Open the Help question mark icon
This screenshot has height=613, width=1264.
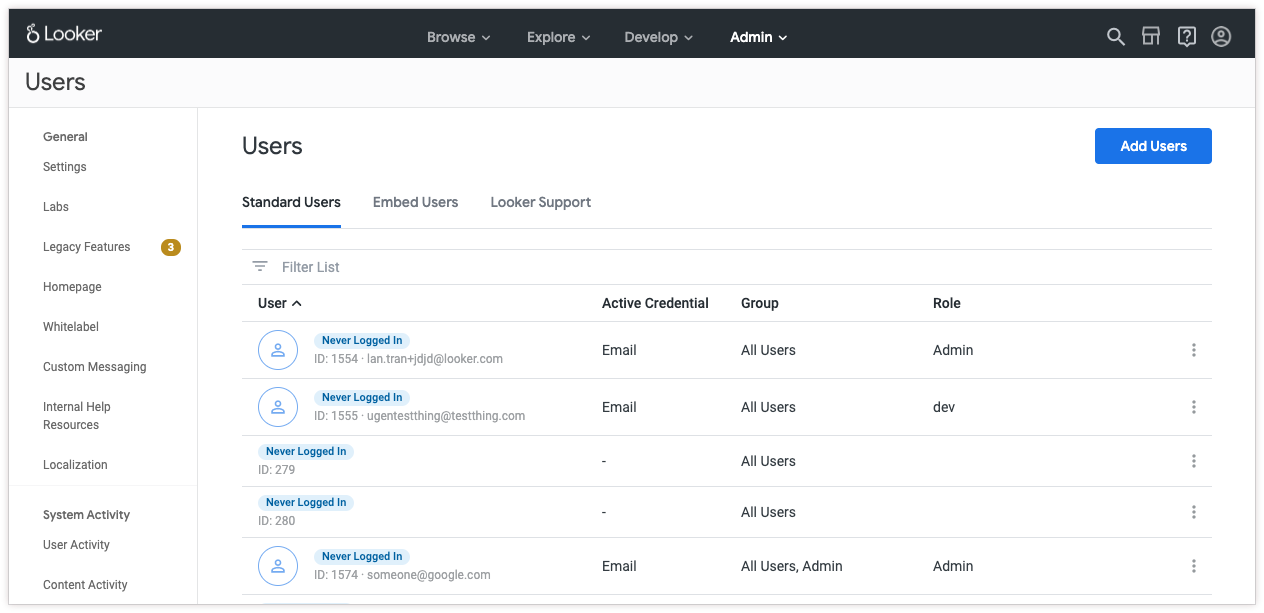tap(1186, 37)
